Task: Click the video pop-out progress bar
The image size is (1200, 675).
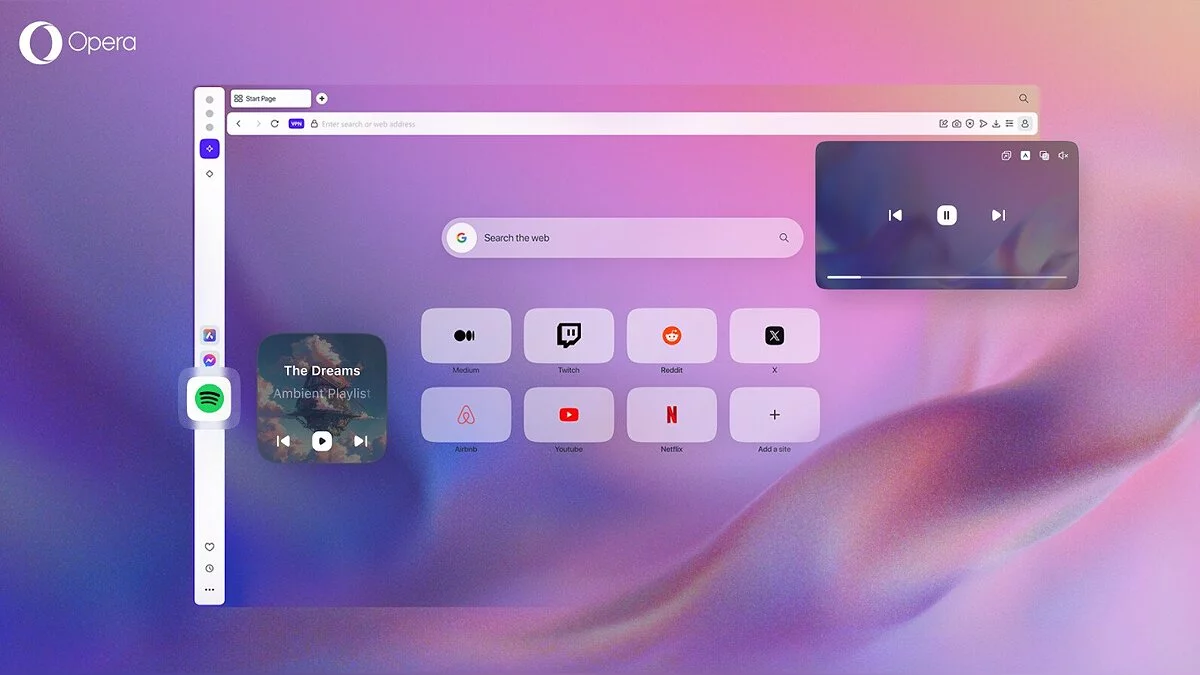Action: 947,277
